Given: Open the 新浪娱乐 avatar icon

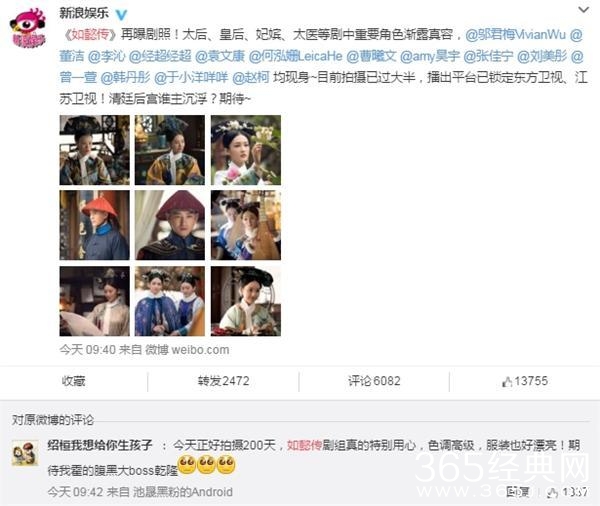Looking at the screenshot, I should [x=28, y=29].
